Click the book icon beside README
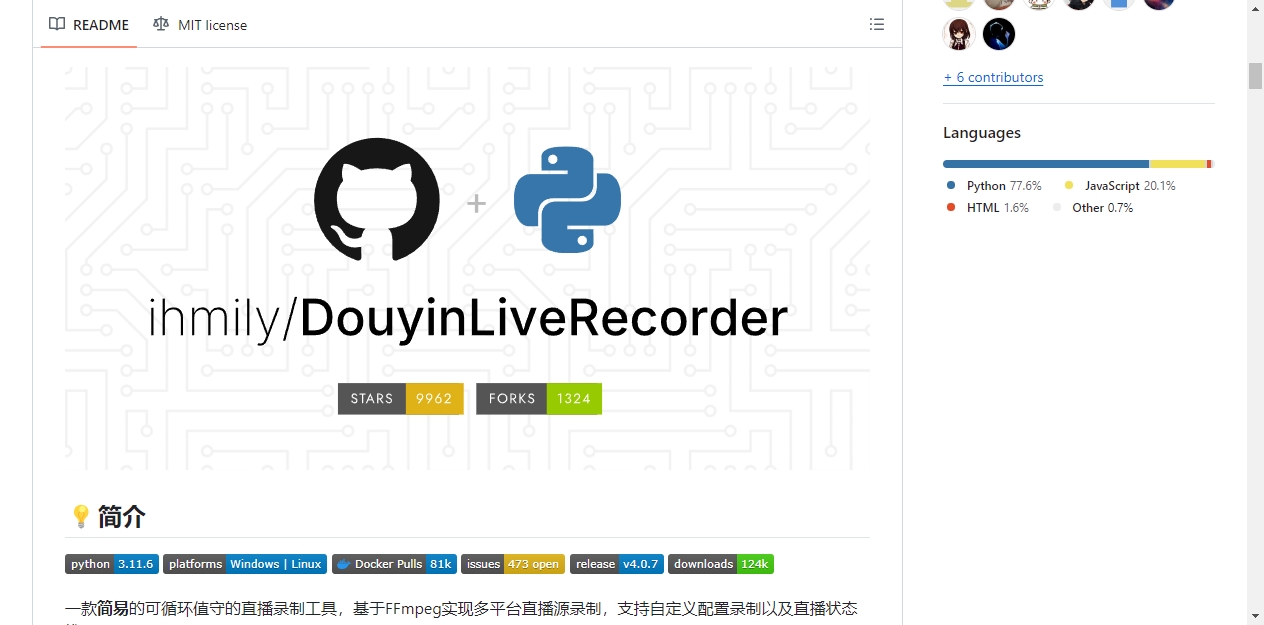This screenshot has height=625, width=1264. click(57, 24)
